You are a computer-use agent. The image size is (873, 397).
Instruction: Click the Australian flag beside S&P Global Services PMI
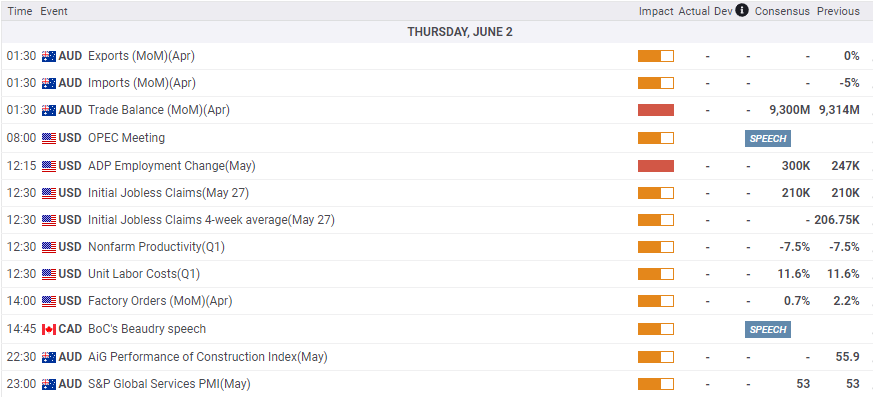[49, 384]
